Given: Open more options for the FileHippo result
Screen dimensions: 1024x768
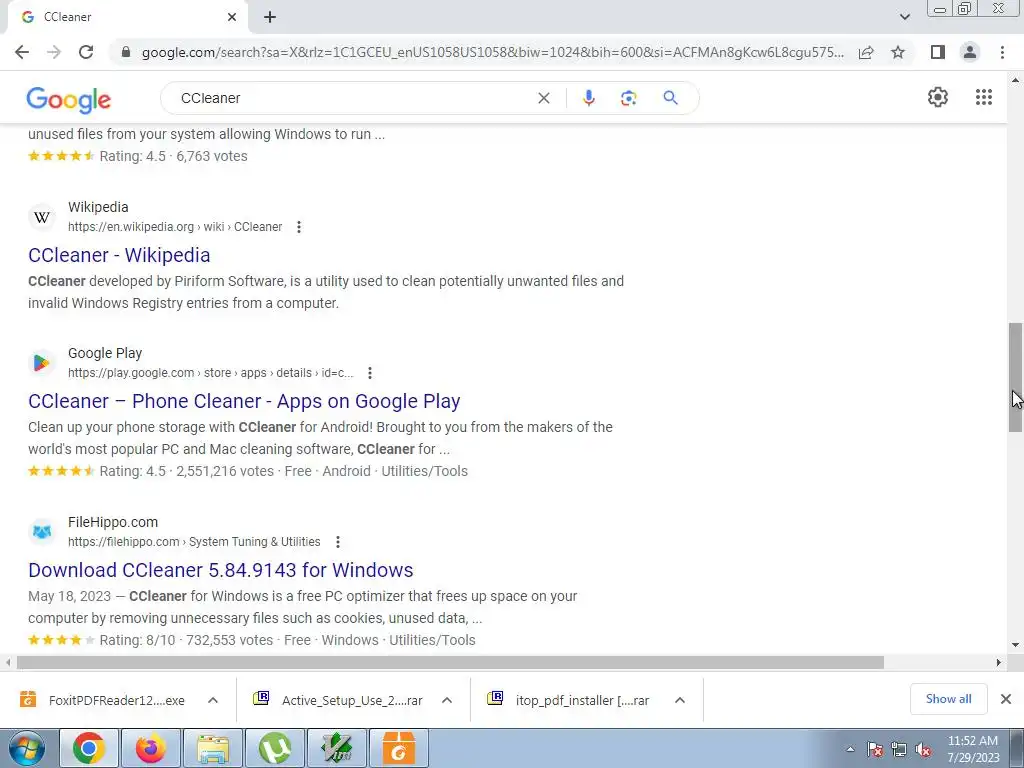Looking at the screenshot, I should [x=338, y=542].
